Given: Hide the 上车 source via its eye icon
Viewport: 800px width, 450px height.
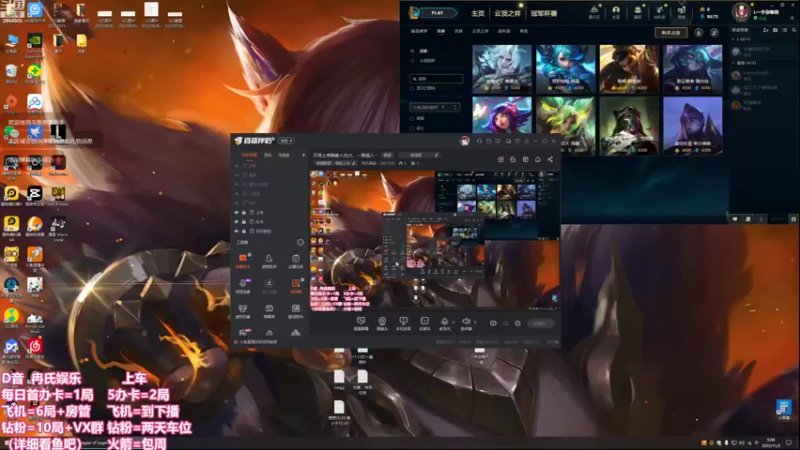Looking at the screenshot, I should (x=236, y=212).
